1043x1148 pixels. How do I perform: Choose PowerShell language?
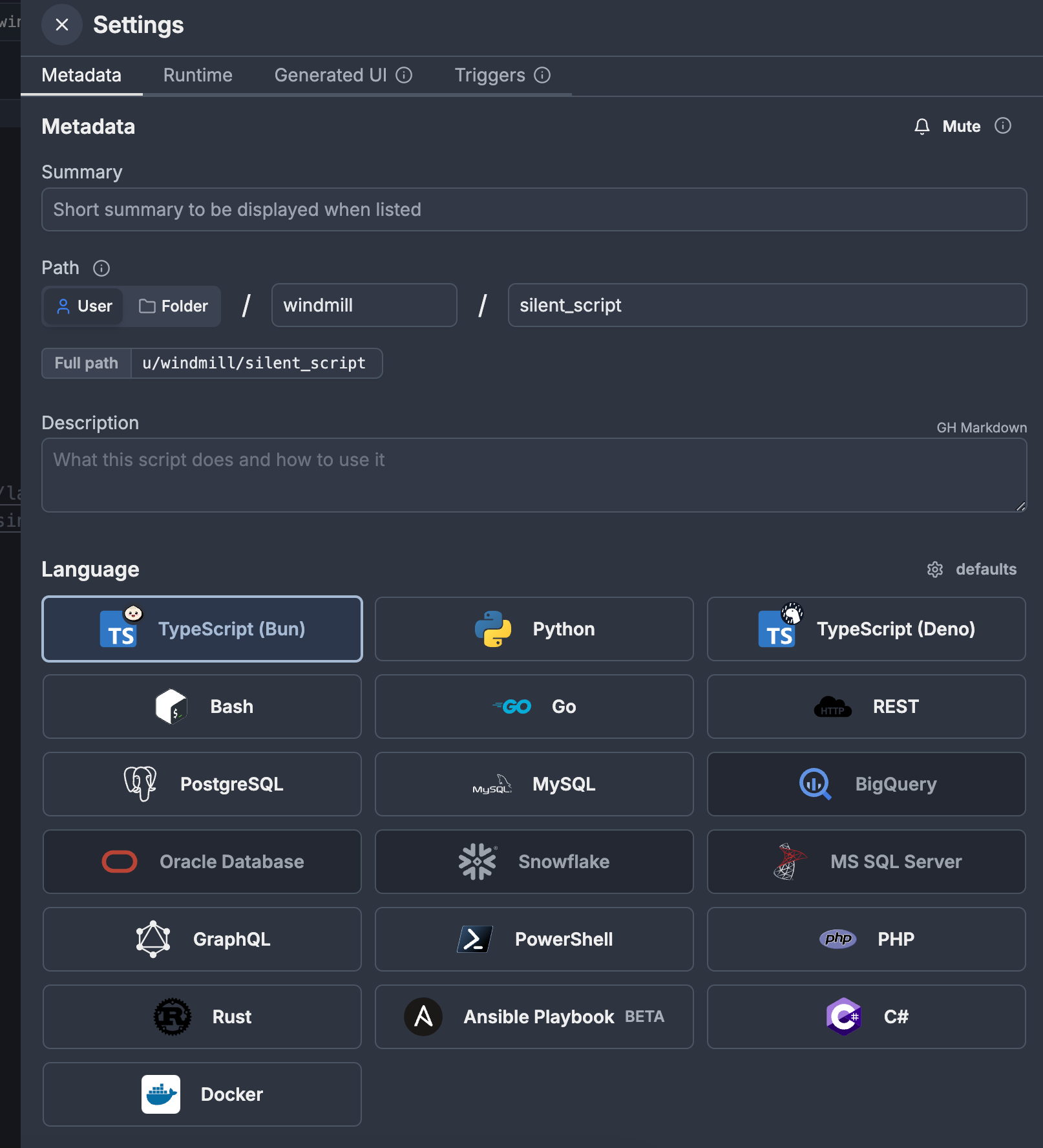coord(534,939)
